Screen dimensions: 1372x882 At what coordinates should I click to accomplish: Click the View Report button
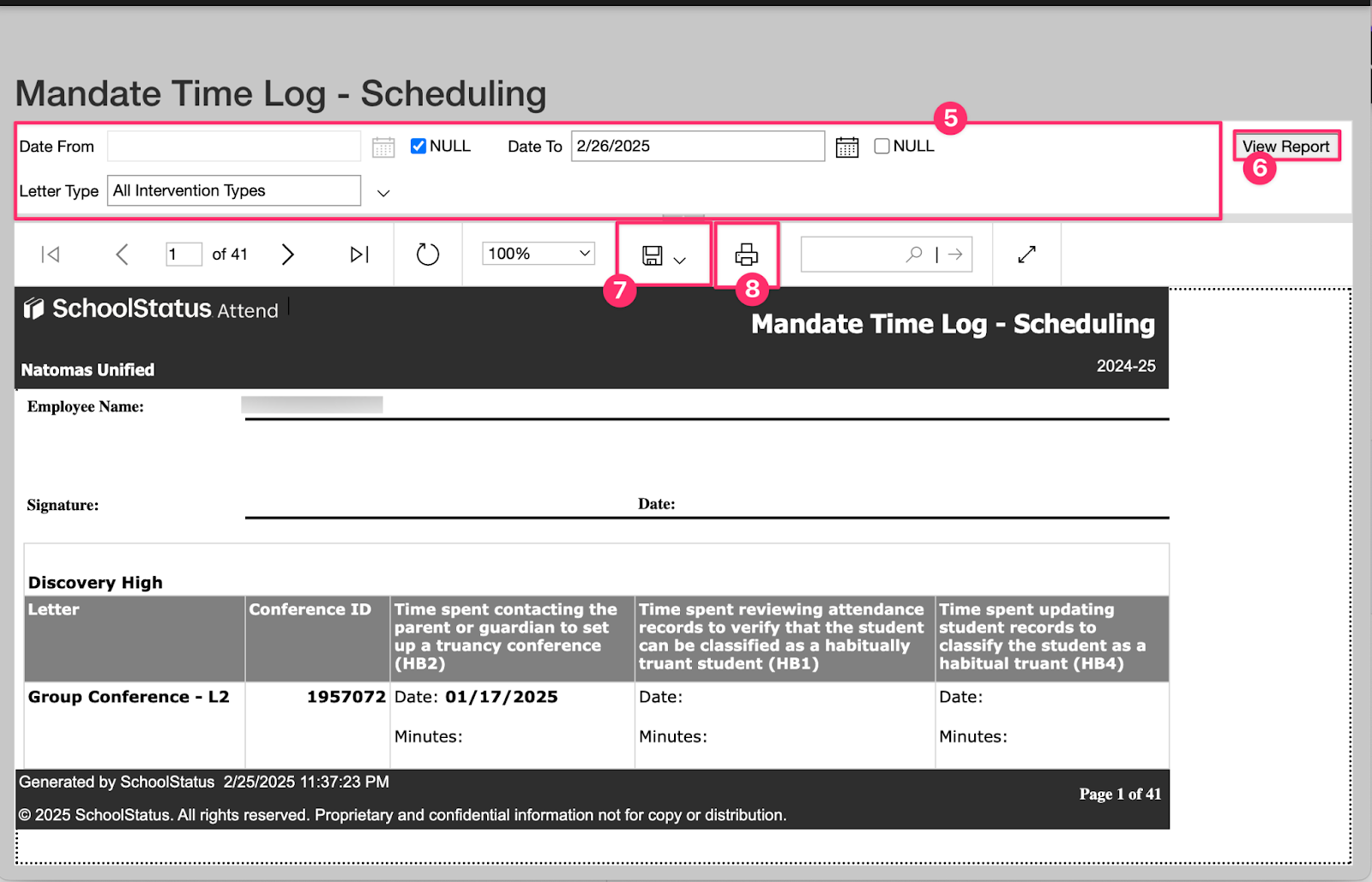click(x=1286, y=147)
